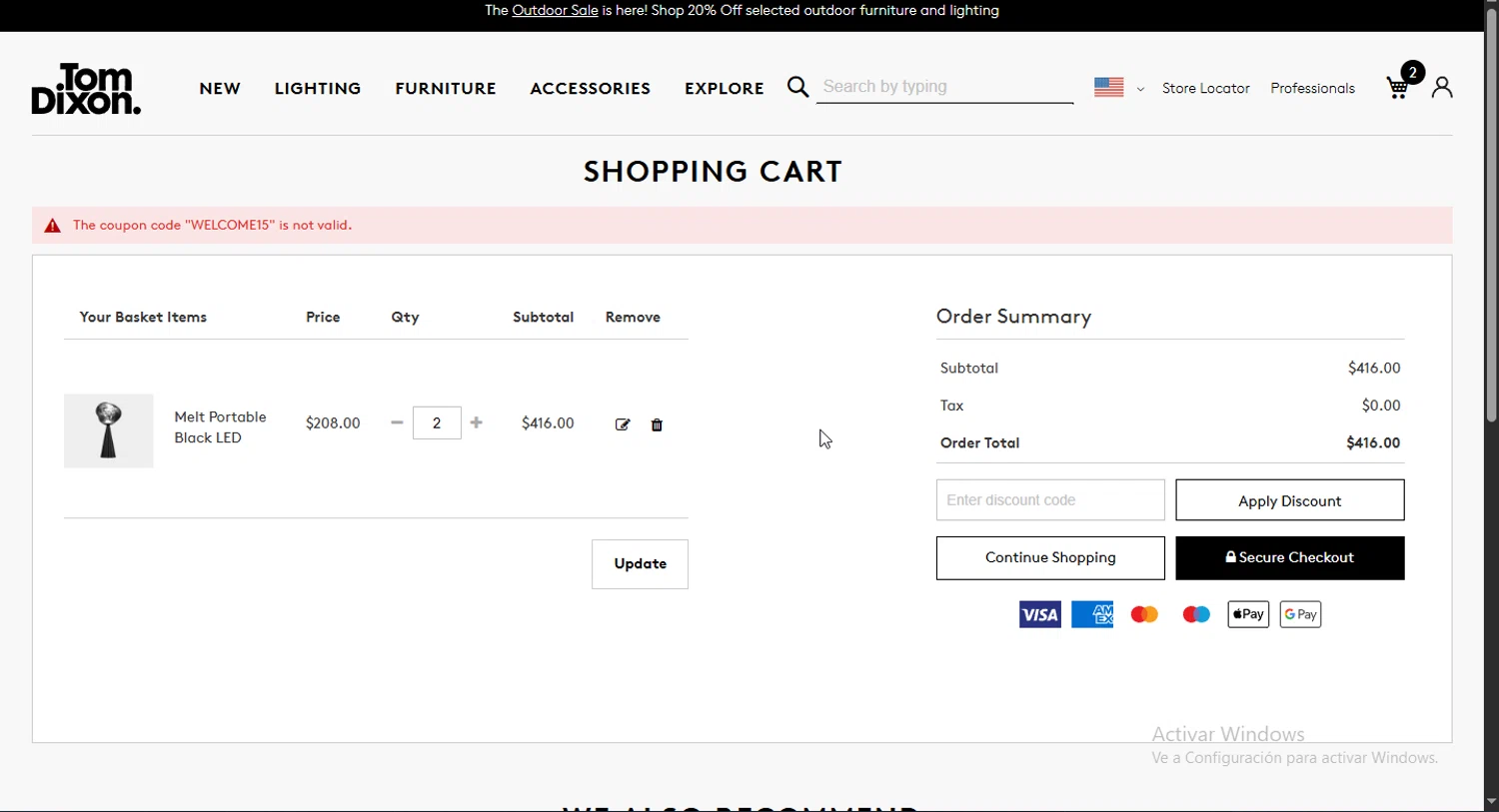Click the Continue Shopping button
Viewport: 1499px width, 812px height.
pyautogui.click(x=1050, y=558)
